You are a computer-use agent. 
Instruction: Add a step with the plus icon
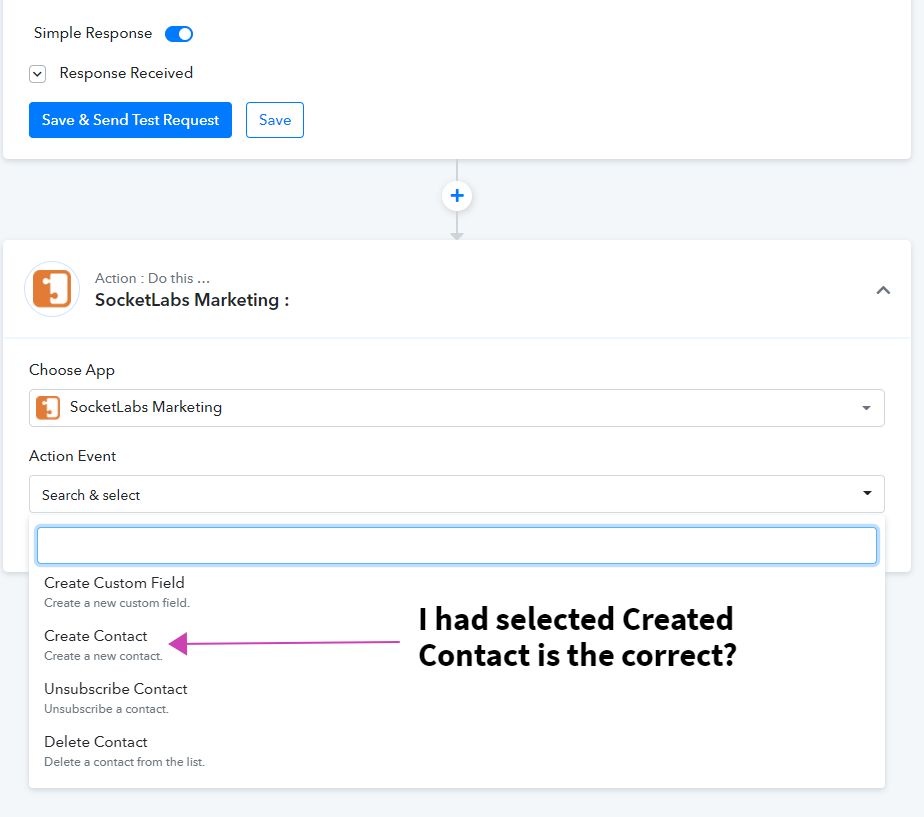coord(457,196)
